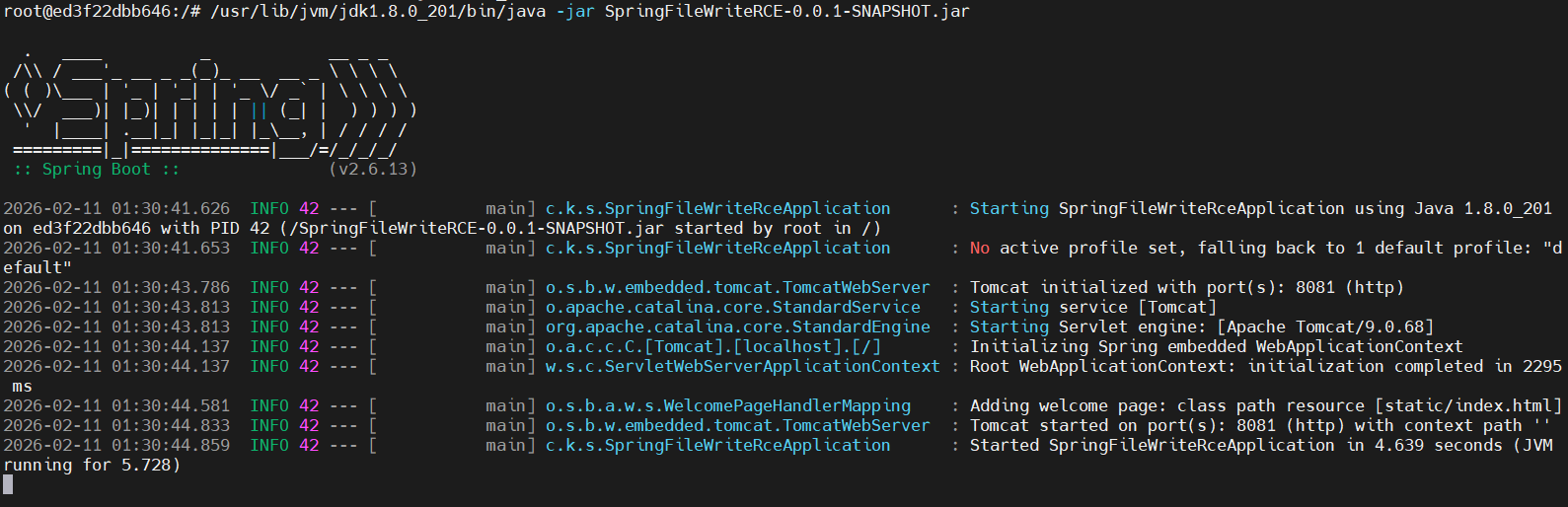The height and width of the screenshot is (507, 1568).
Task: Click the 'Starting service [Tomcat]' message
Action: pyautogui.click(x=1092, y=308)
